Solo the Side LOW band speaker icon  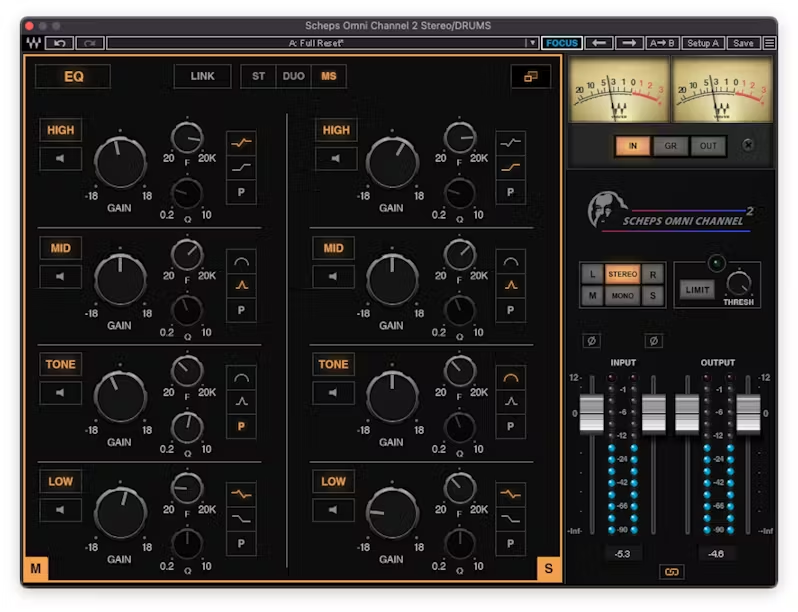click(333, 510)
